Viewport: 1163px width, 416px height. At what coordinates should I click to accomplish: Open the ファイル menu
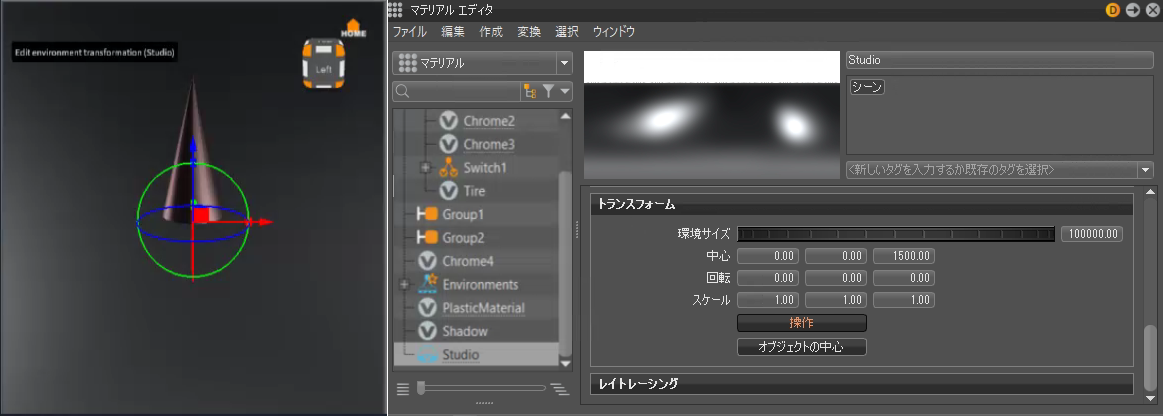tap(409, 32)
